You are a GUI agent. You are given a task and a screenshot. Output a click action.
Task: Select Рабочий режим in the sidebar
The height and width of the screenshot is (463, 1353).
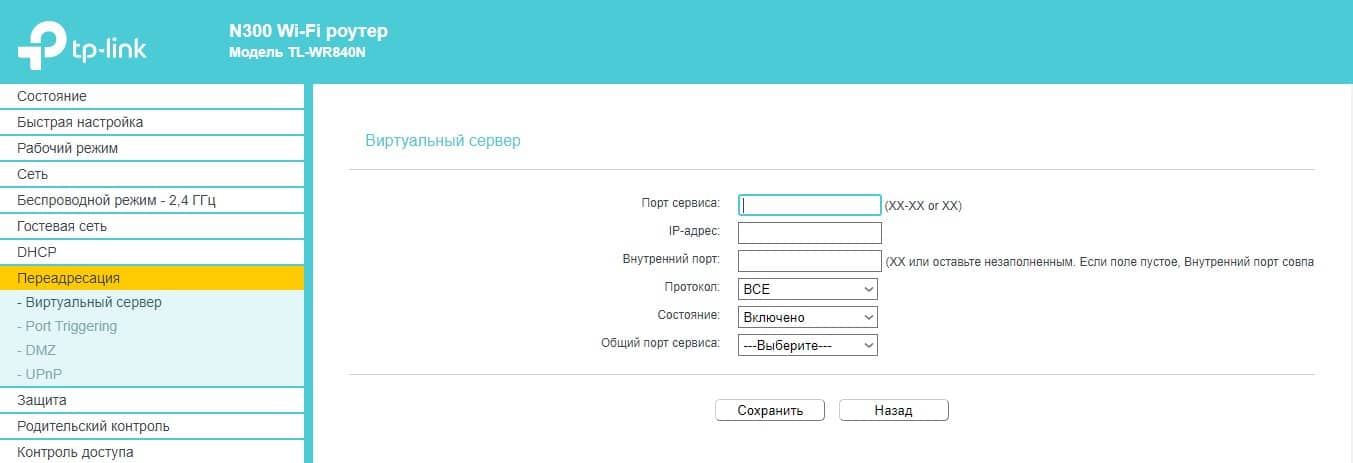(x=68, y=148)
